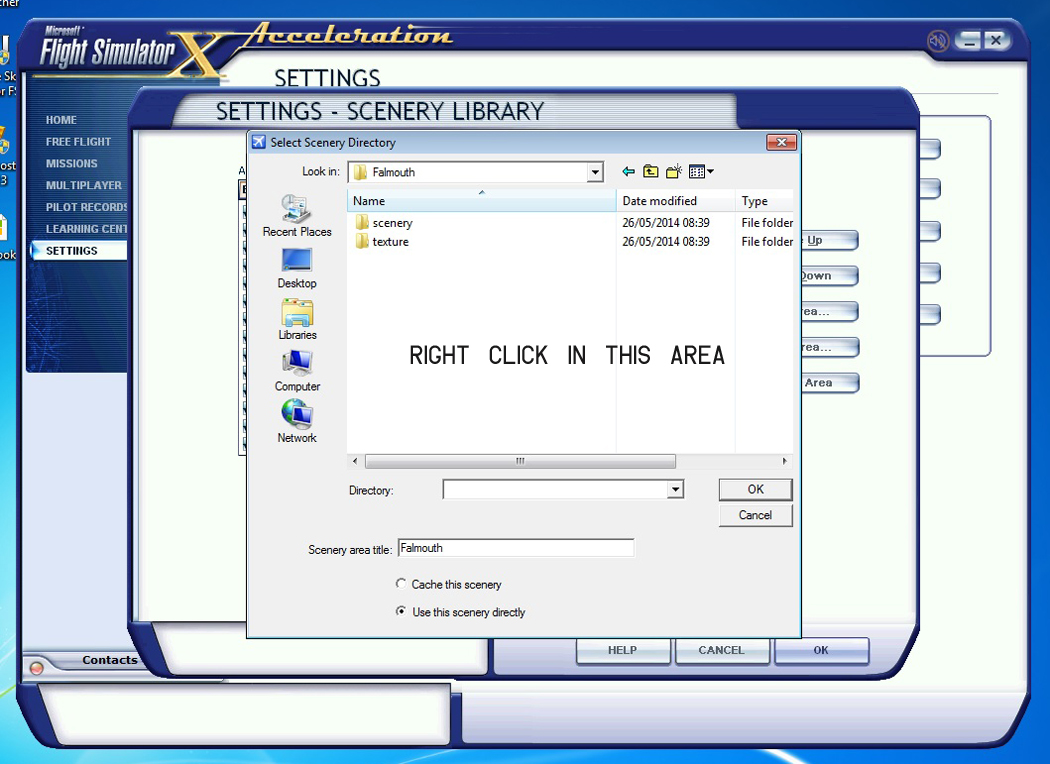Click the Move Down button

830,276
